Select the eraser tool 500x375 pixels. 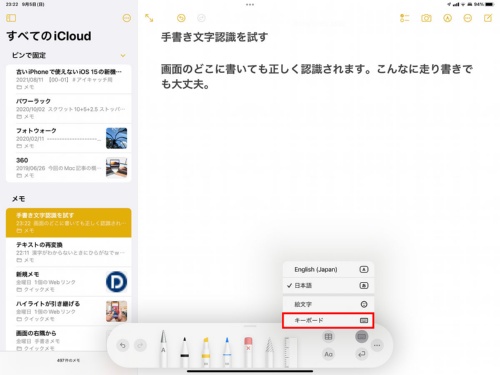(248, 352)
